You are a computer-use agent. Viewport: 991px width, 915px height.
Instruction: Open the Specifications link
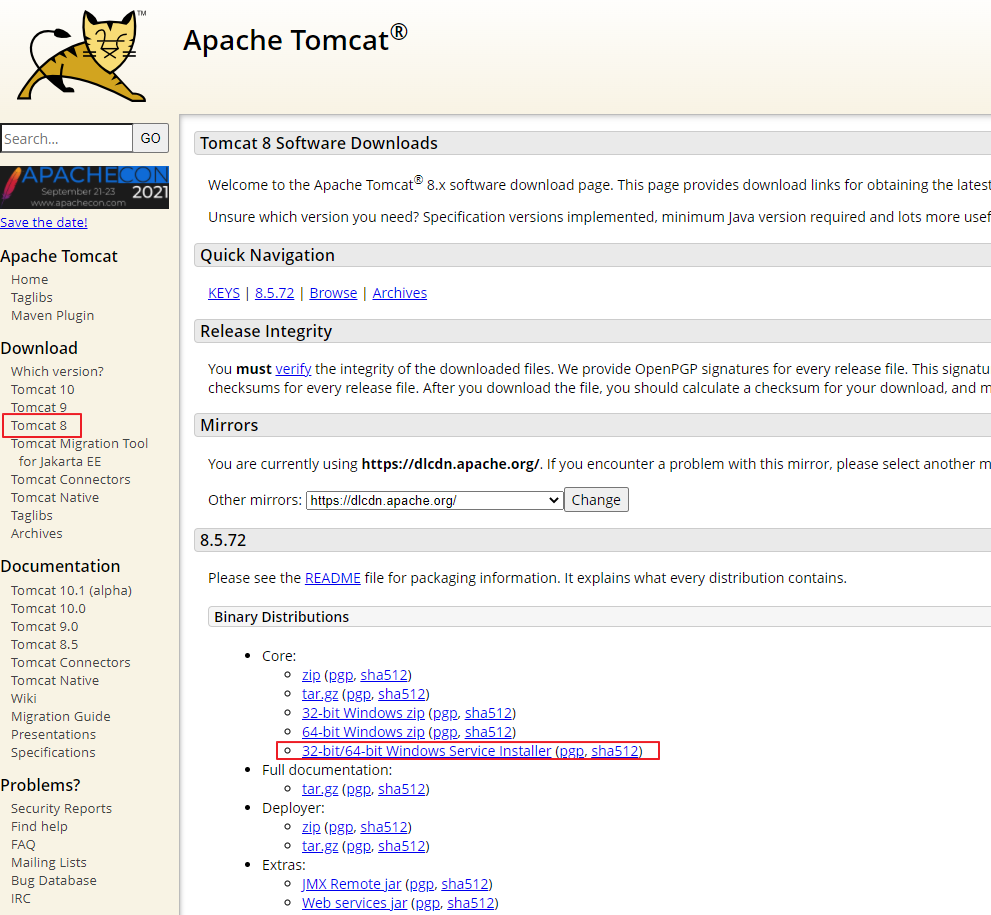(53, 753)
